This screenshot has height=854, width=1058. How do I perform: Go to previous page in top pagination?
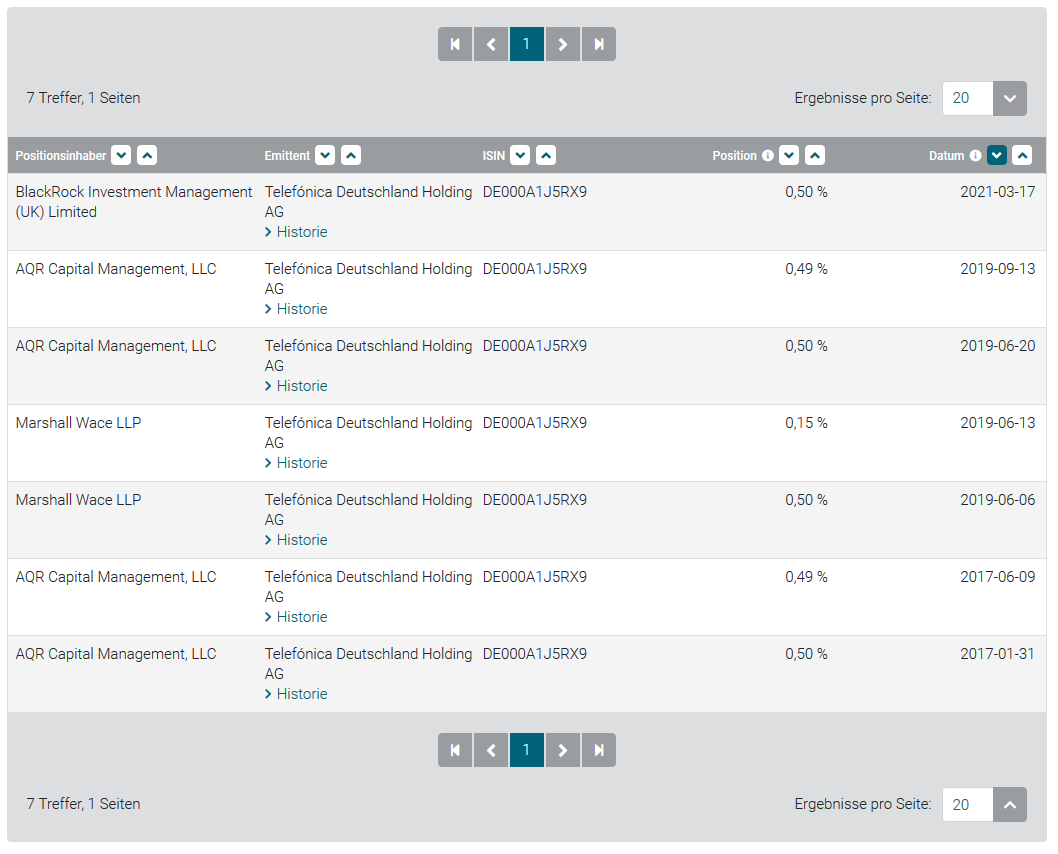click(x=491, y=45)
